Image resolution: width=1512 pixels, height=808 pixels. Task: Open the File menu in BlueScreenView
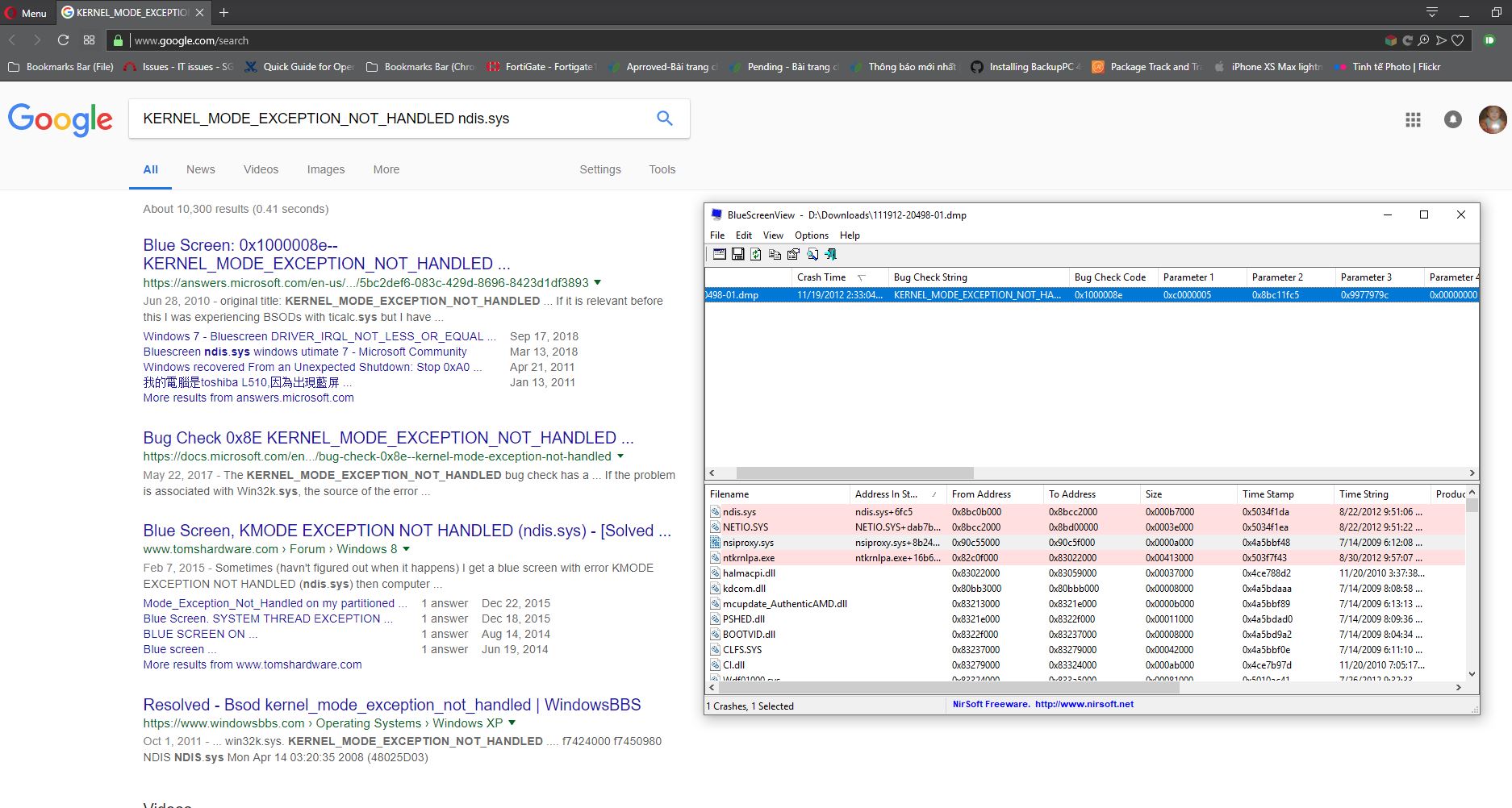point(717,235)
